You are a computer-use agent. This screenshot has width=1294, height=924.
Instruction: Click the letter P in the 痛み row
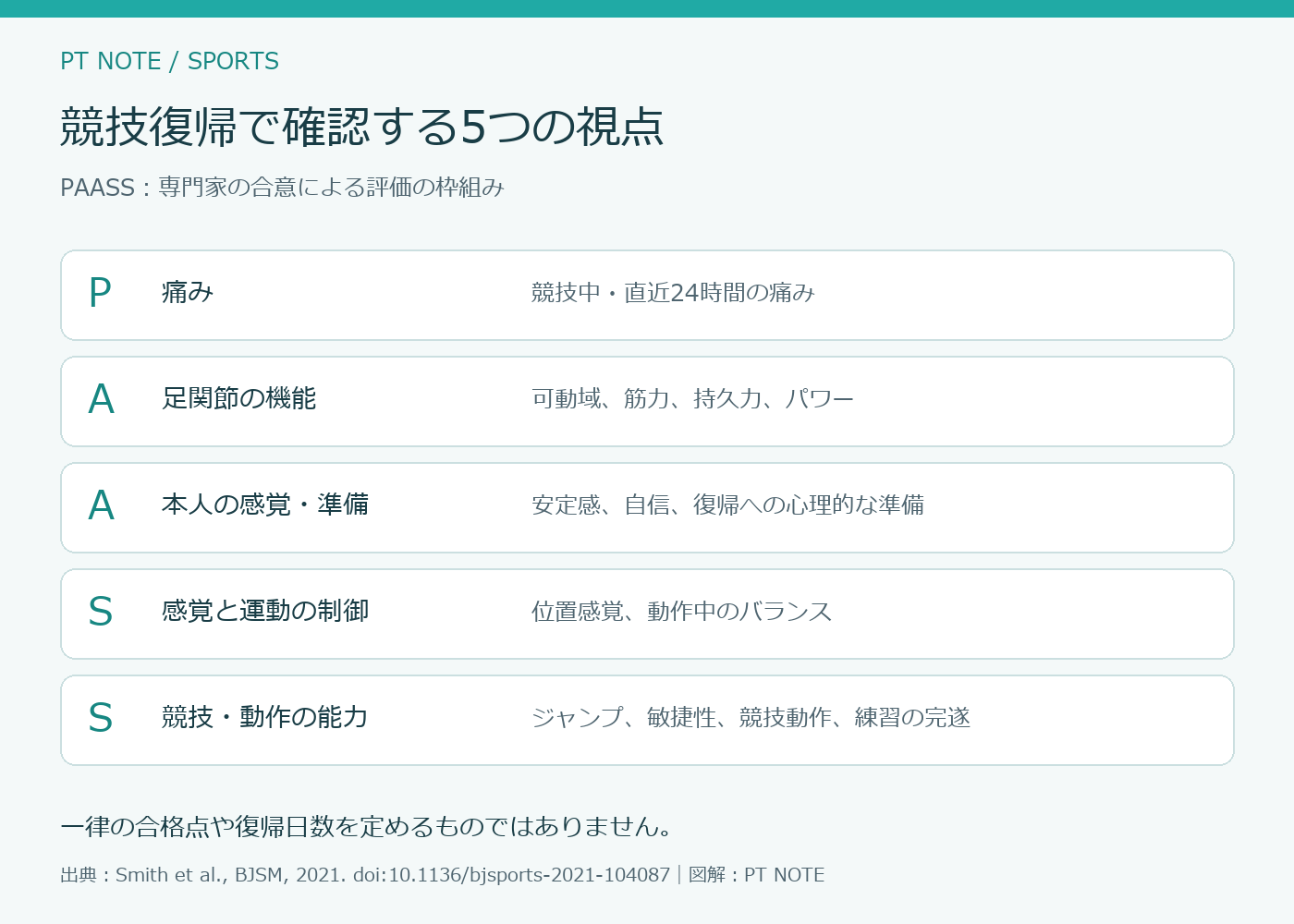[x=100, y=293]
